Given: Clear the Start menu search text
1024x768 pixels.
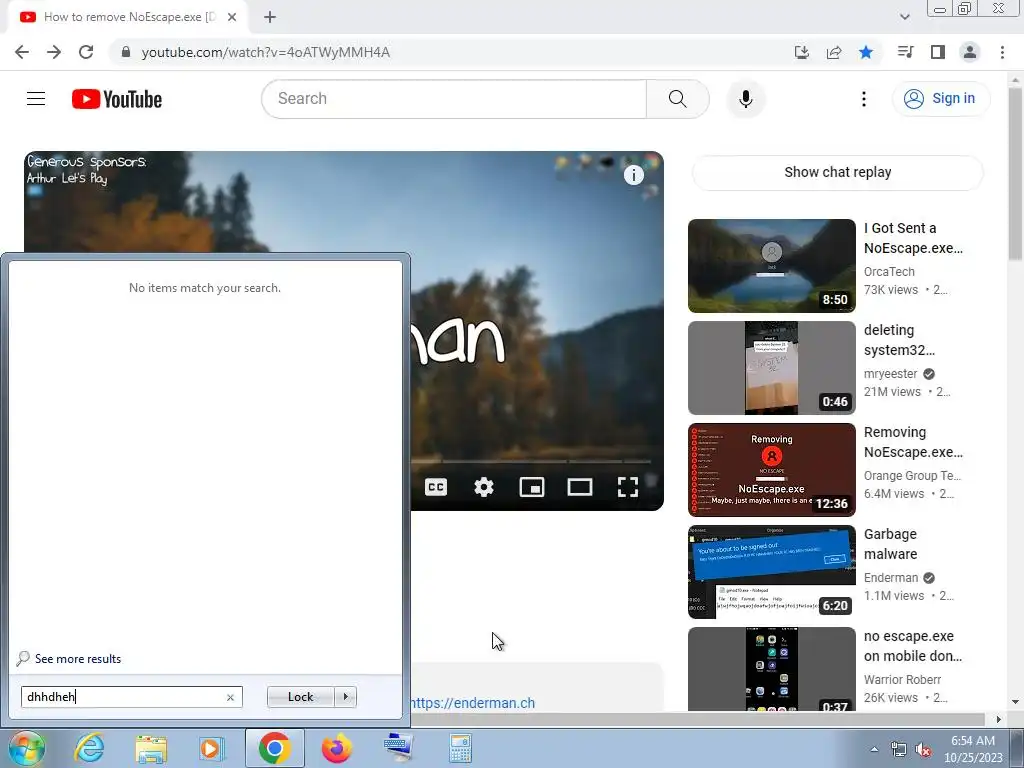Looking at the screenshot, I should pos(230,697).
